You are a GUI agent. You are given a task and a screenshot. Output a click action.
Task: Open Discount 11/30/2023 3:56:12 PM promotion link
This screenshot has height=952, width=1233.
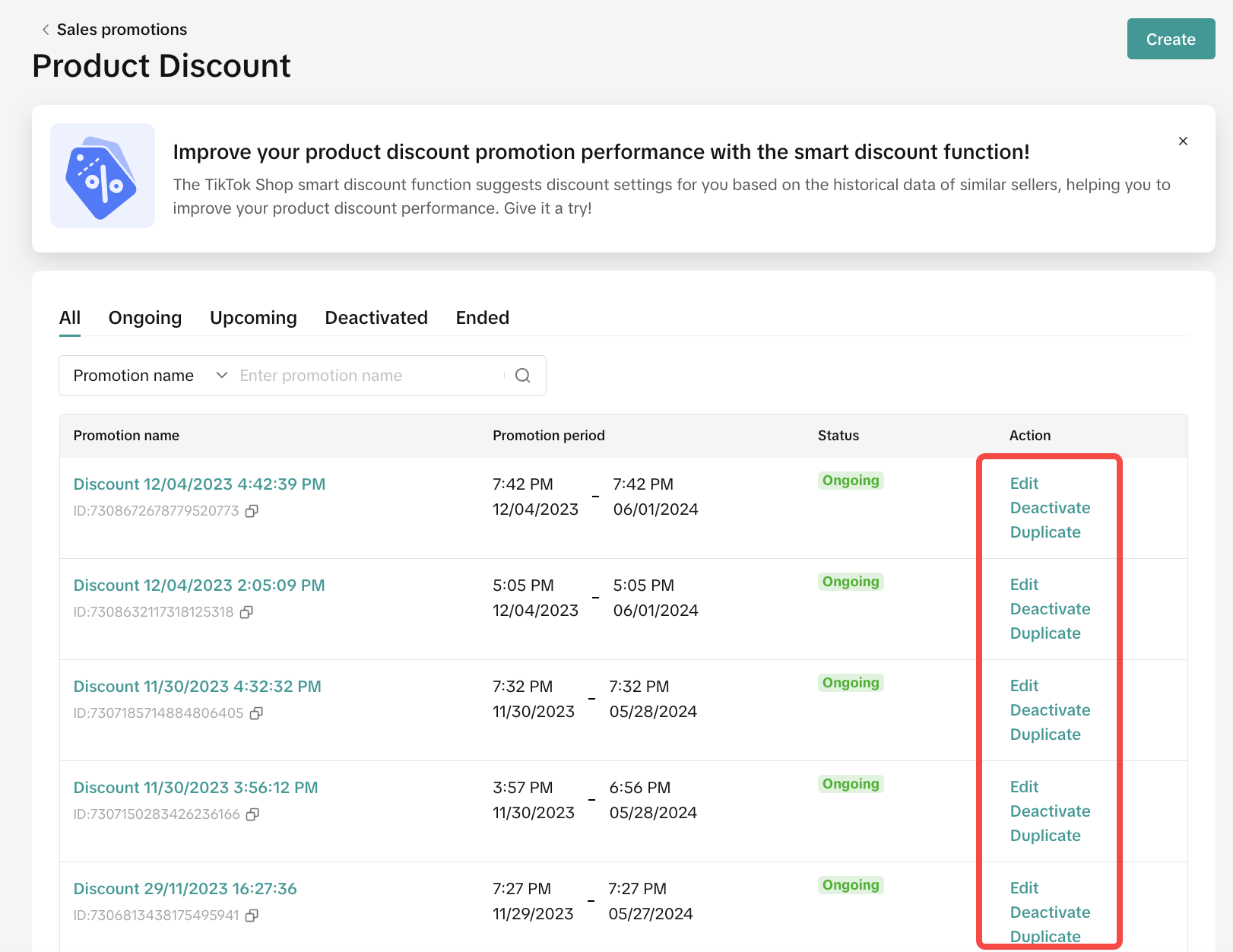coord(195,788)
